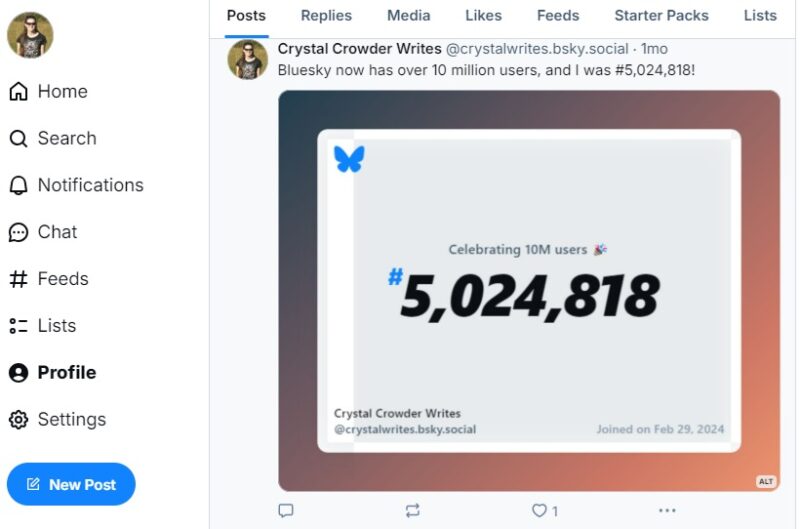
Task: Click the reply speech bubble icon
Action: pos(286,511)
